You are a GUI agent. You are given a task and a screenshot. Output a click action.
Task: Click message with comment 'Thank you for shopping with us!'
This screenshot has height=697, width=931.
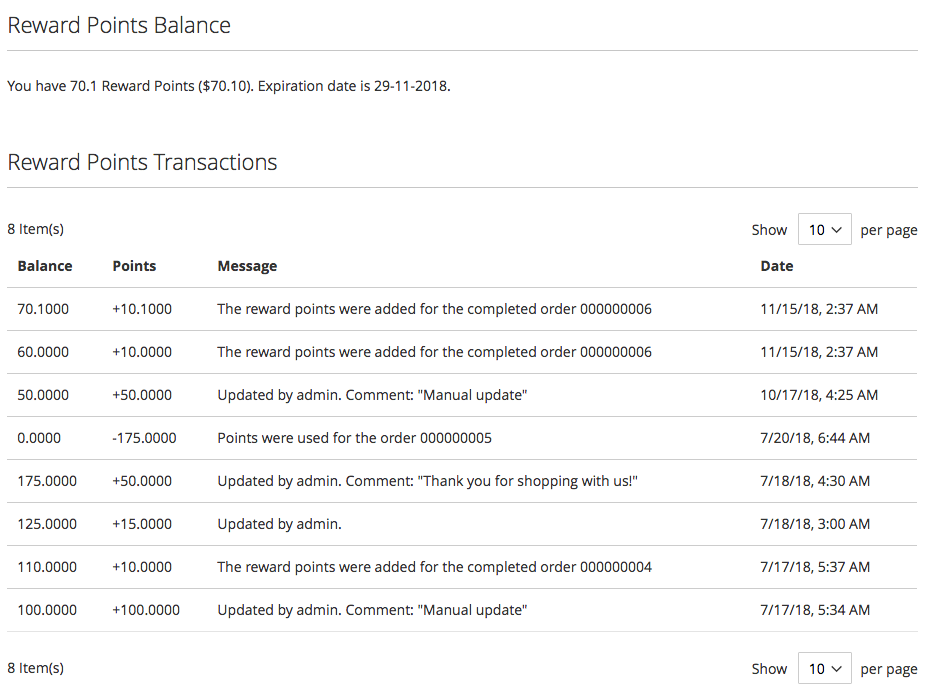(428, 481)
